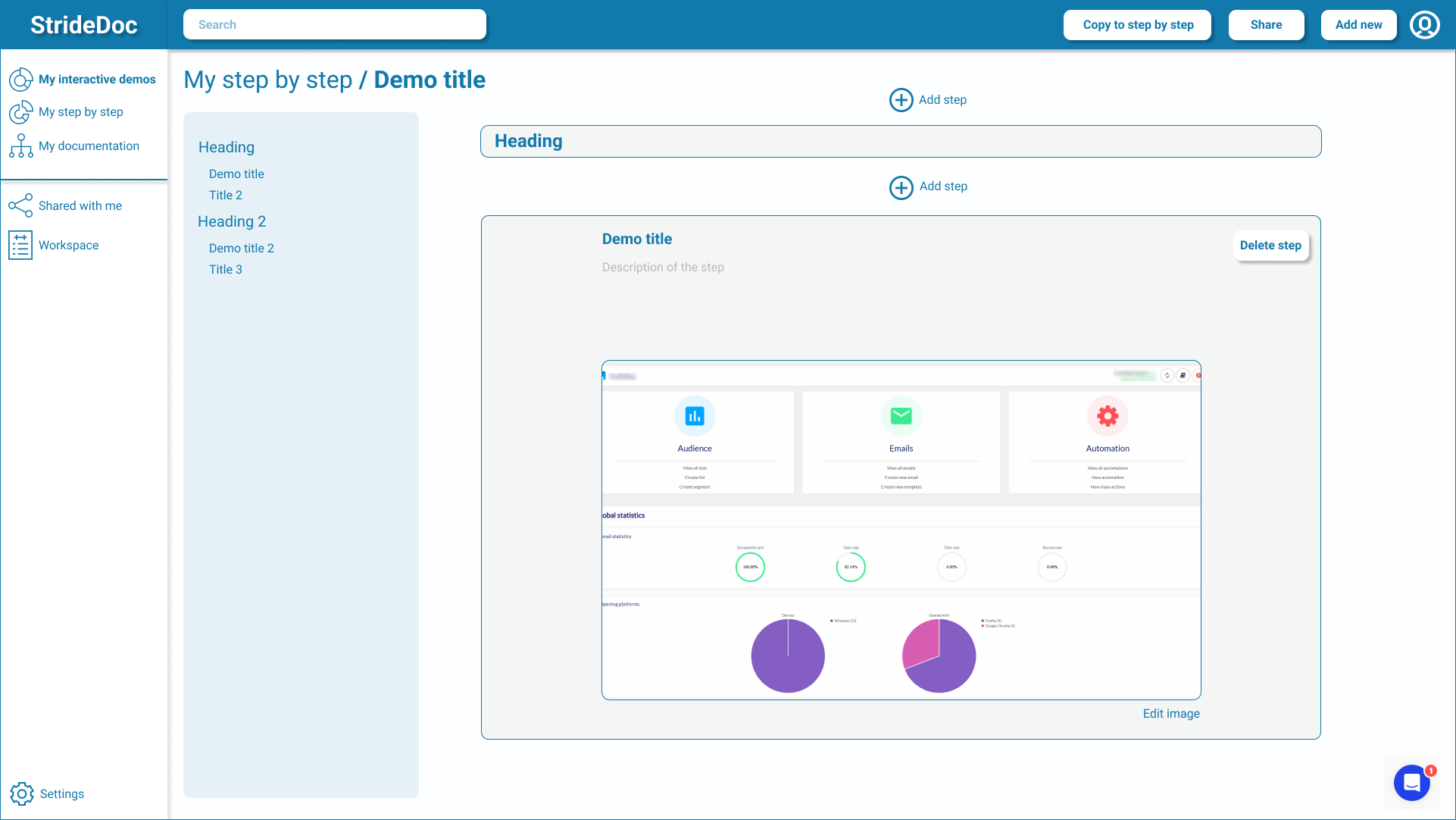Click Emails envelope icon in screenshot
Screen dimensions: 1456x820
click(x=901, y=416)
